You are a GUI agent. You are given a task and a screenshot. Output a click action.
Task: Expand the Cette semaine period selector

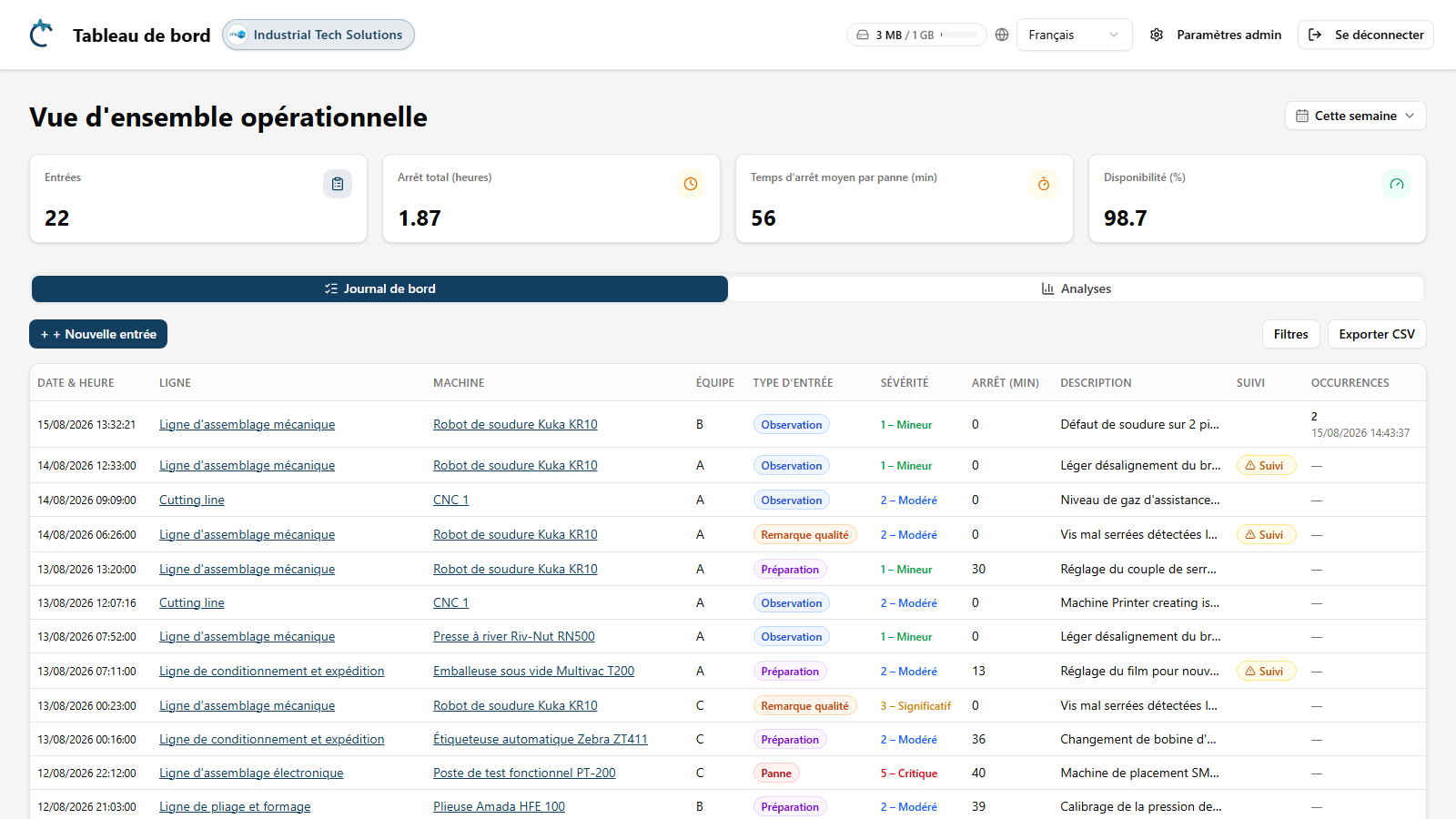[x=1355, y=116]
